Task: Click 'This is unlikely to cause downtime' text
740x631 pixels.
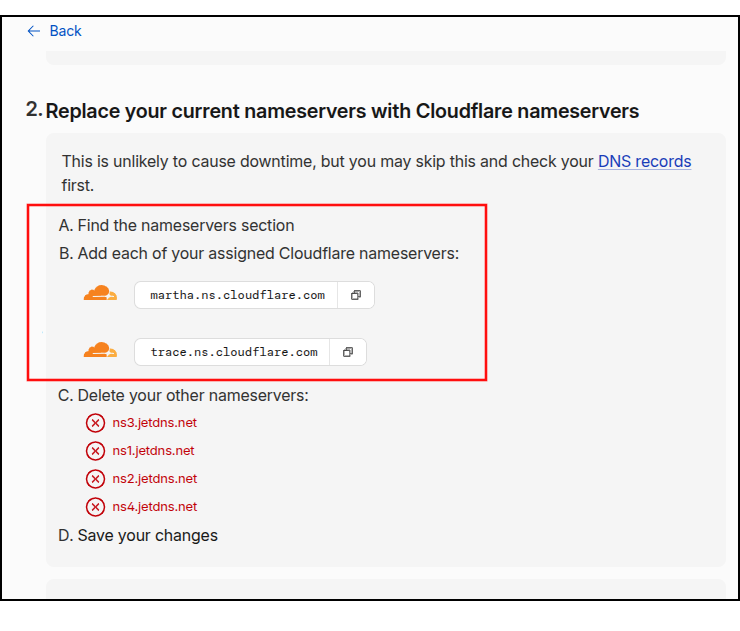Action: point(376,173)
